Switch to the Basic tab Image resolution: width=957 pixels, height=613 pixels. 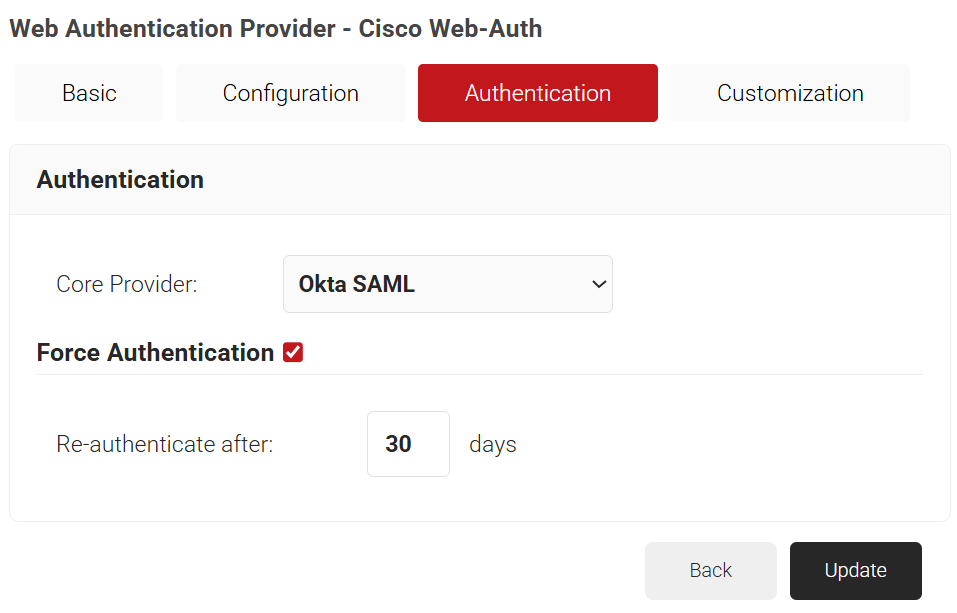click(89, 93)
